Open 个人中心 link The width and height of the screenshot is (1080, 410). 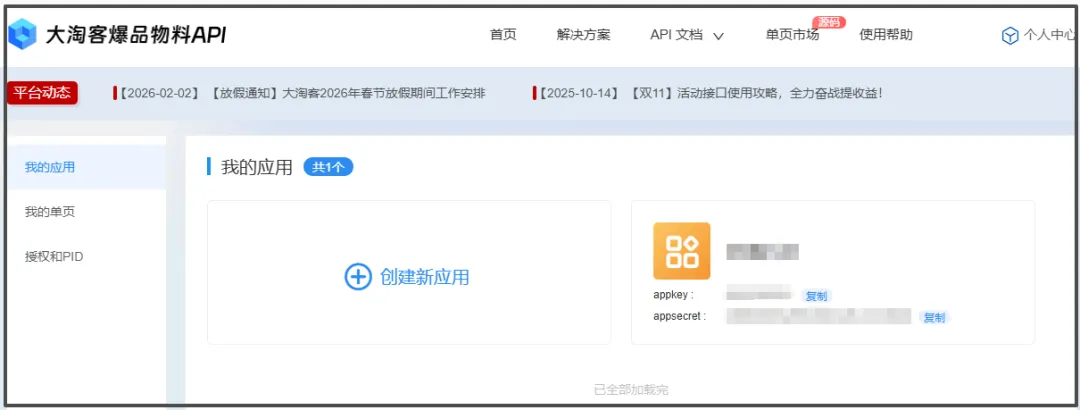pyautogui.click(x=1049, y=36)
